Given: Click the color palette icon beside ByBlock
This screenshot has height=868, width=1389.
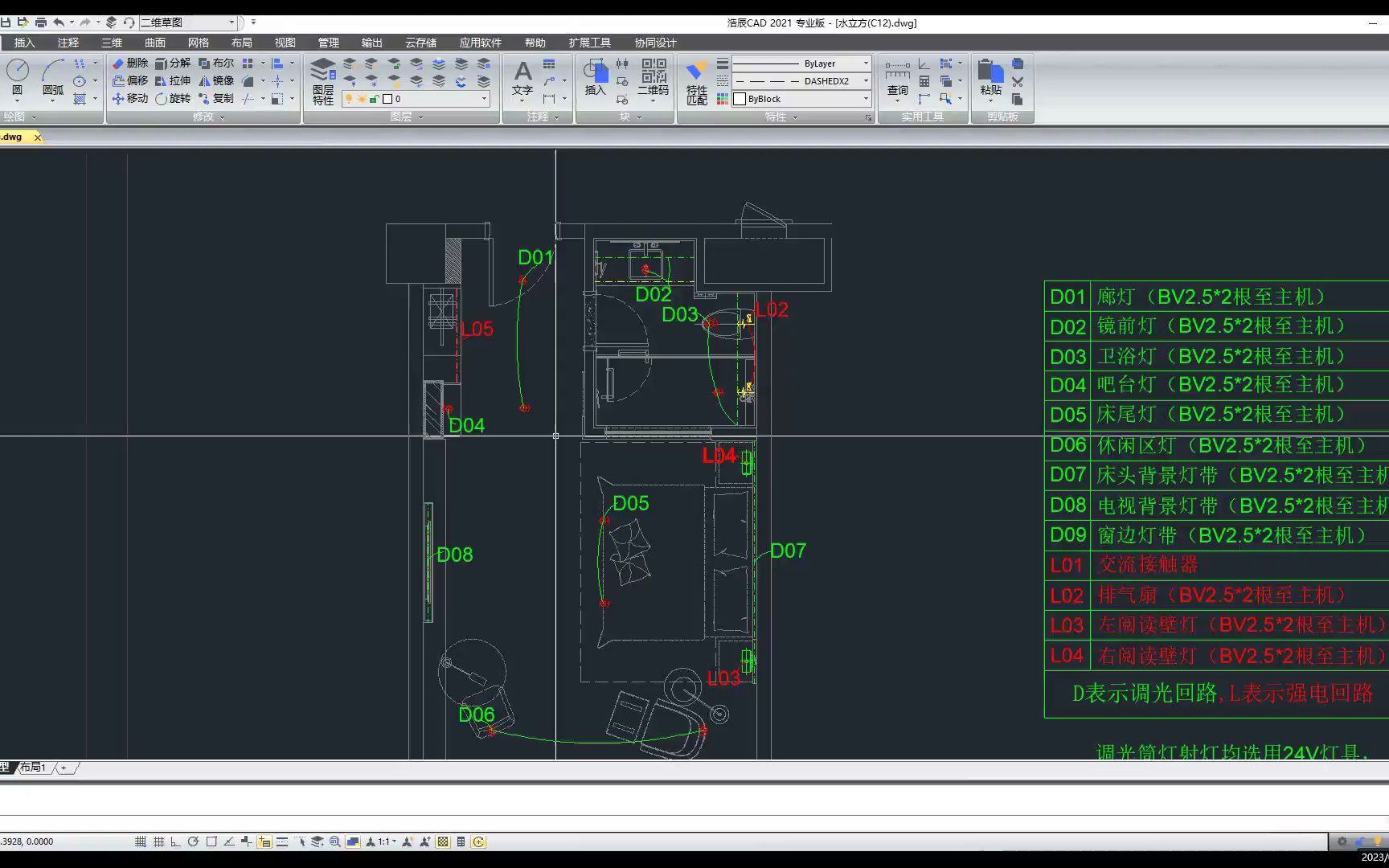Looking at the screenshot, I should click(722, 99).
